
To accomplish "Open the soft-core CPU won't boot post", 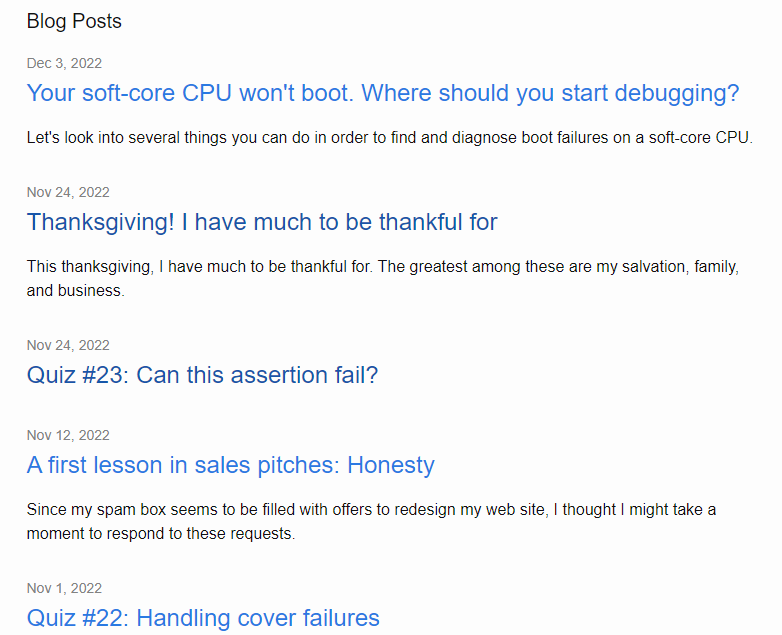I will [382, 93].
